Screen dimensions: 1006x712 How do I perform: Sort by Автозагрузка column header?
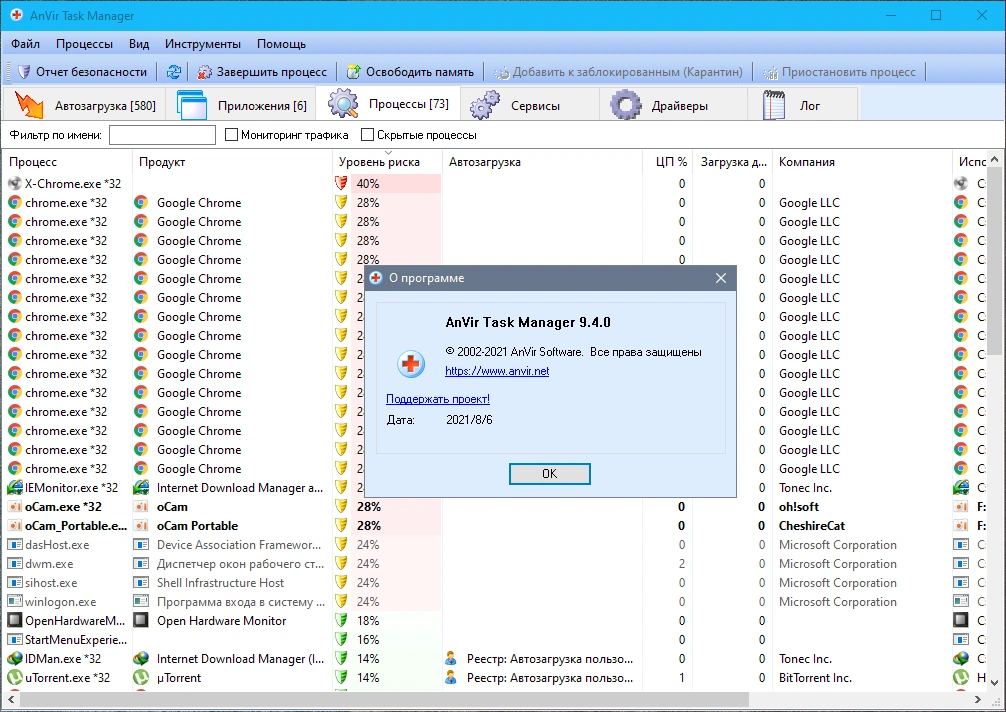(542, 162)
